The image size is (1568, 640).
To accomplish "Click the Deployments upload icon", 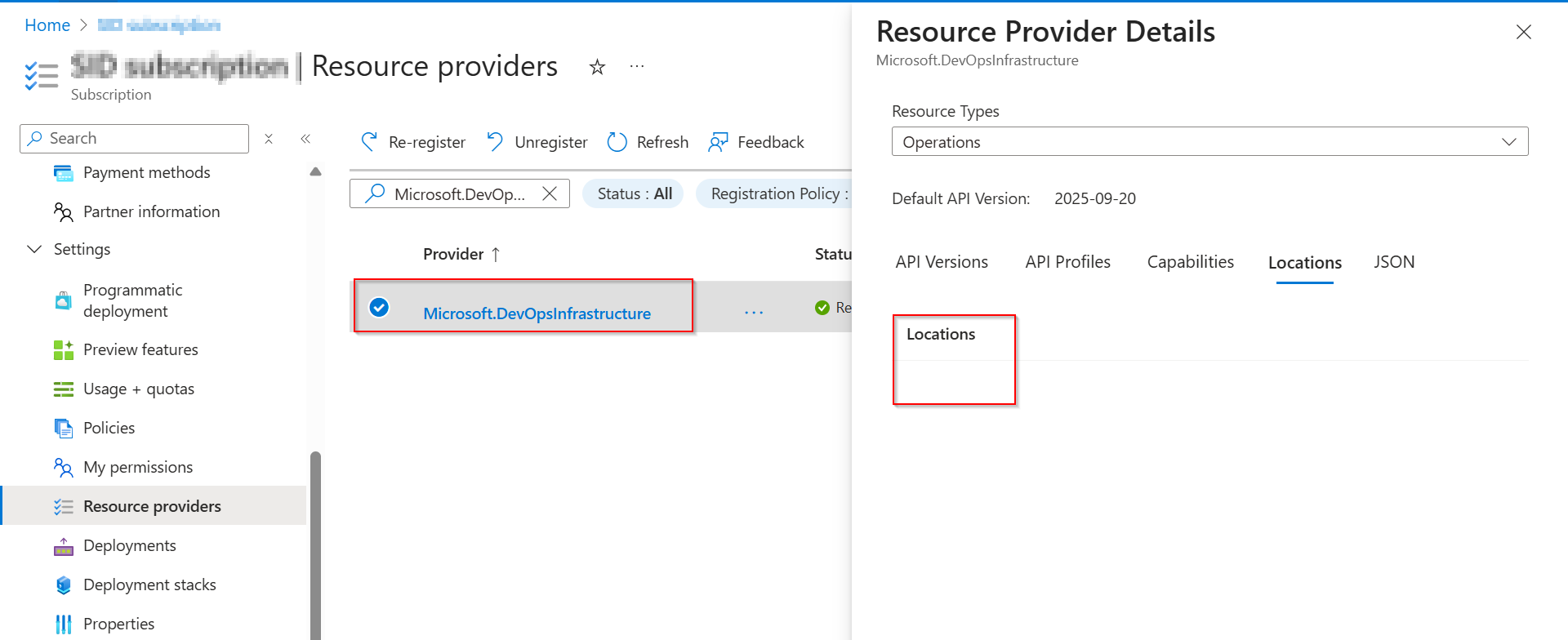I will coord(63,546).
